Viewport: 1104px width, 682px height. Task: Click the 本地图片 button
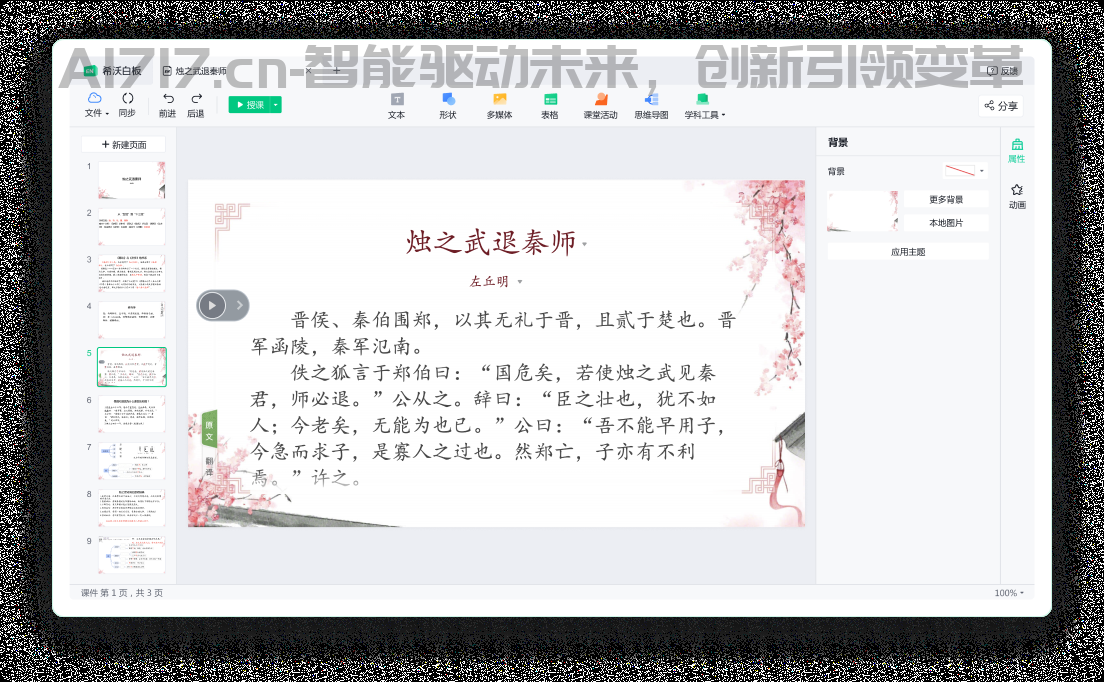click(946, 223)
